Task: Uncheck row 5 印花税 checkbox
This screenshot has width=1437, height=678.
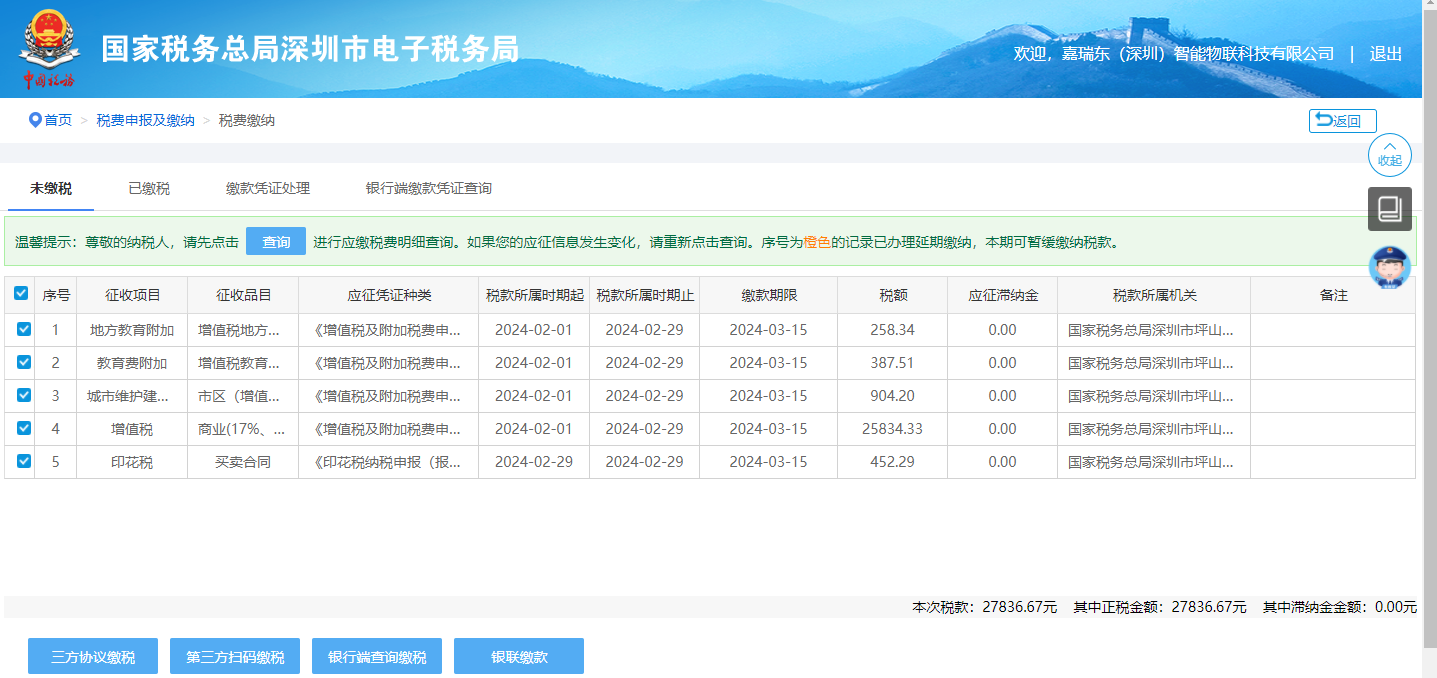Action: pos(24,461)
